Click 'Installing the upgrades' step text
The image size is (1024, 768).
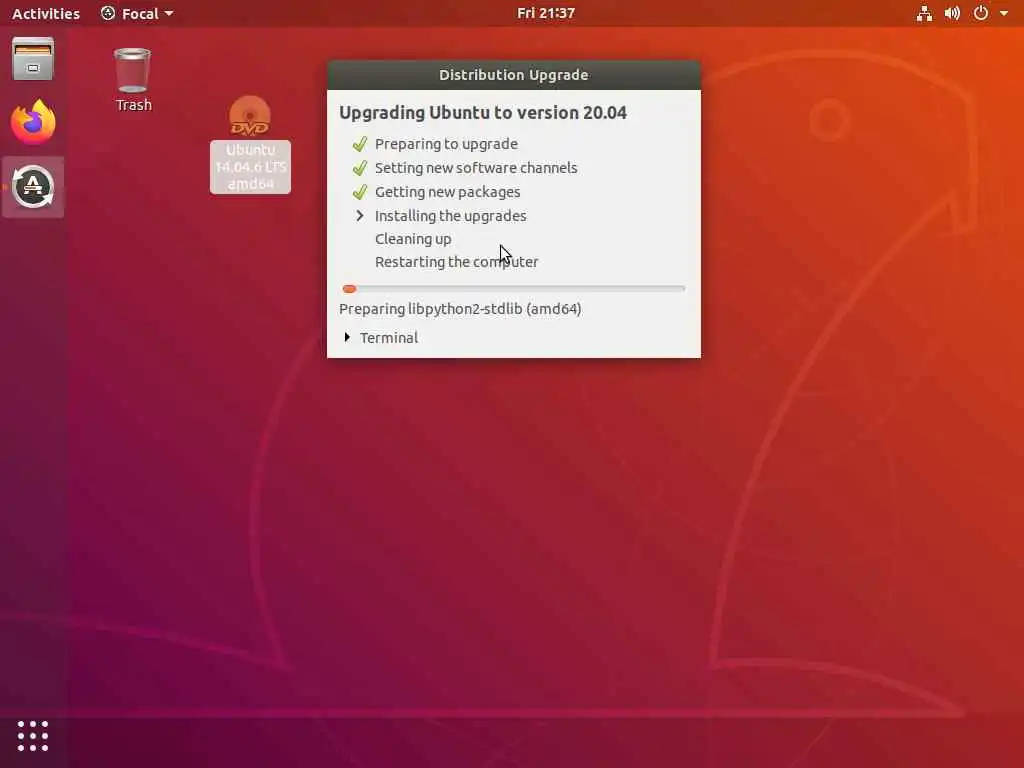pyautogui.click(x=451, y=216)
